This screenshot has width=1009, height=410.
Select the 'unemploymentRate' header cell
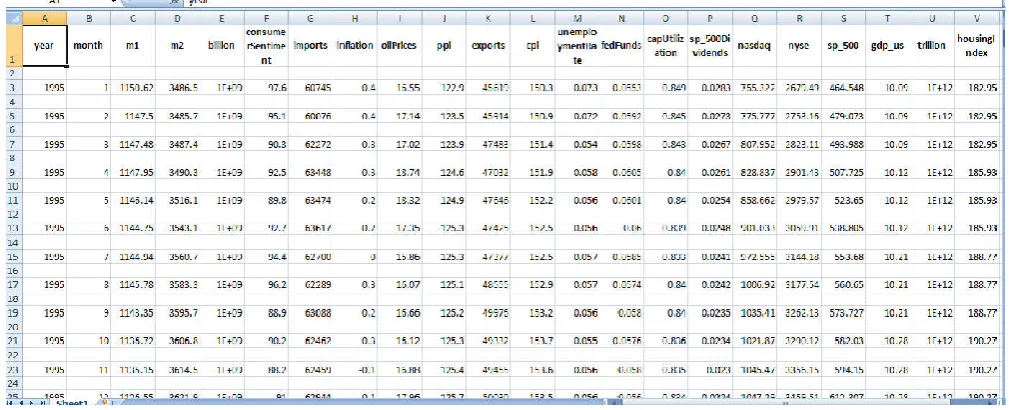(x=578, y=46)
